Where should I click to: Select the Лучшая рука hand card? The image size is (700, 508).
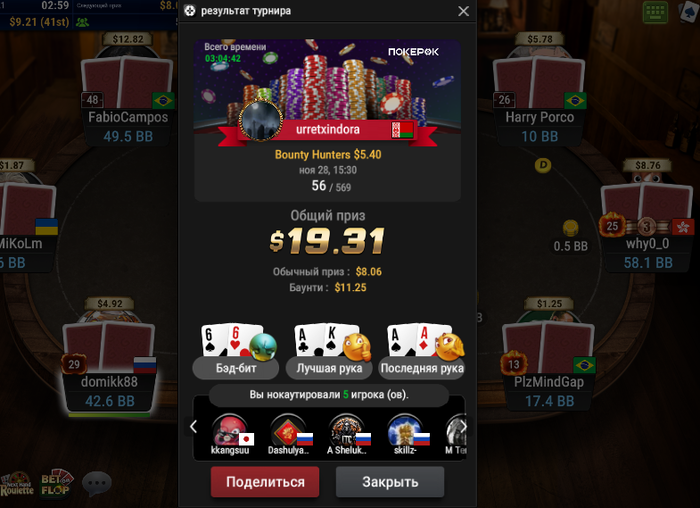329,351
